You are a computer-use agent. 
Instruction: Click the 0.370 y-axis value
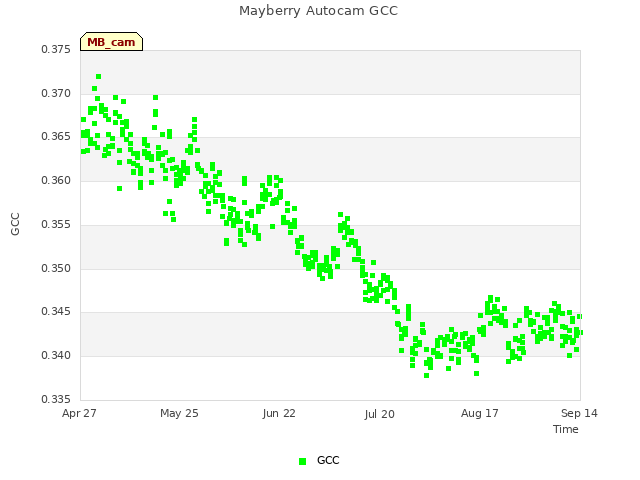tap(56, 93)
